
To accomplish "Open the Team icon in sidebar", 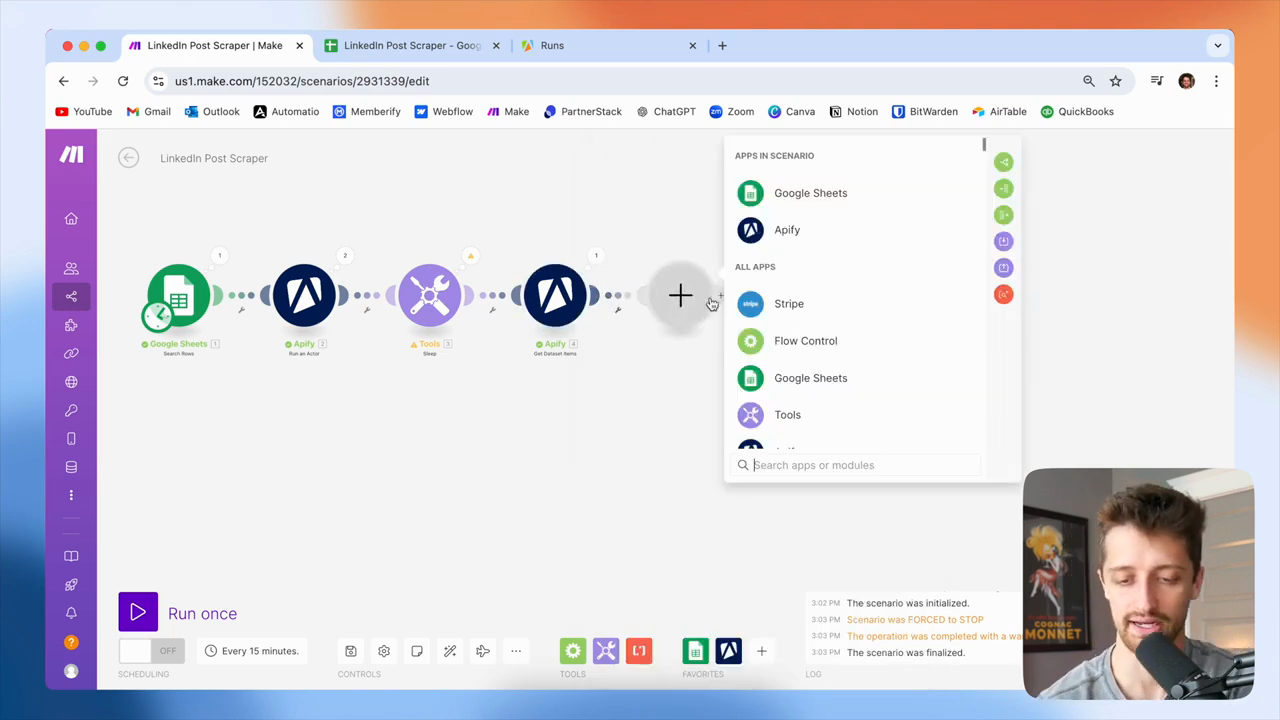I will [71, 268].
